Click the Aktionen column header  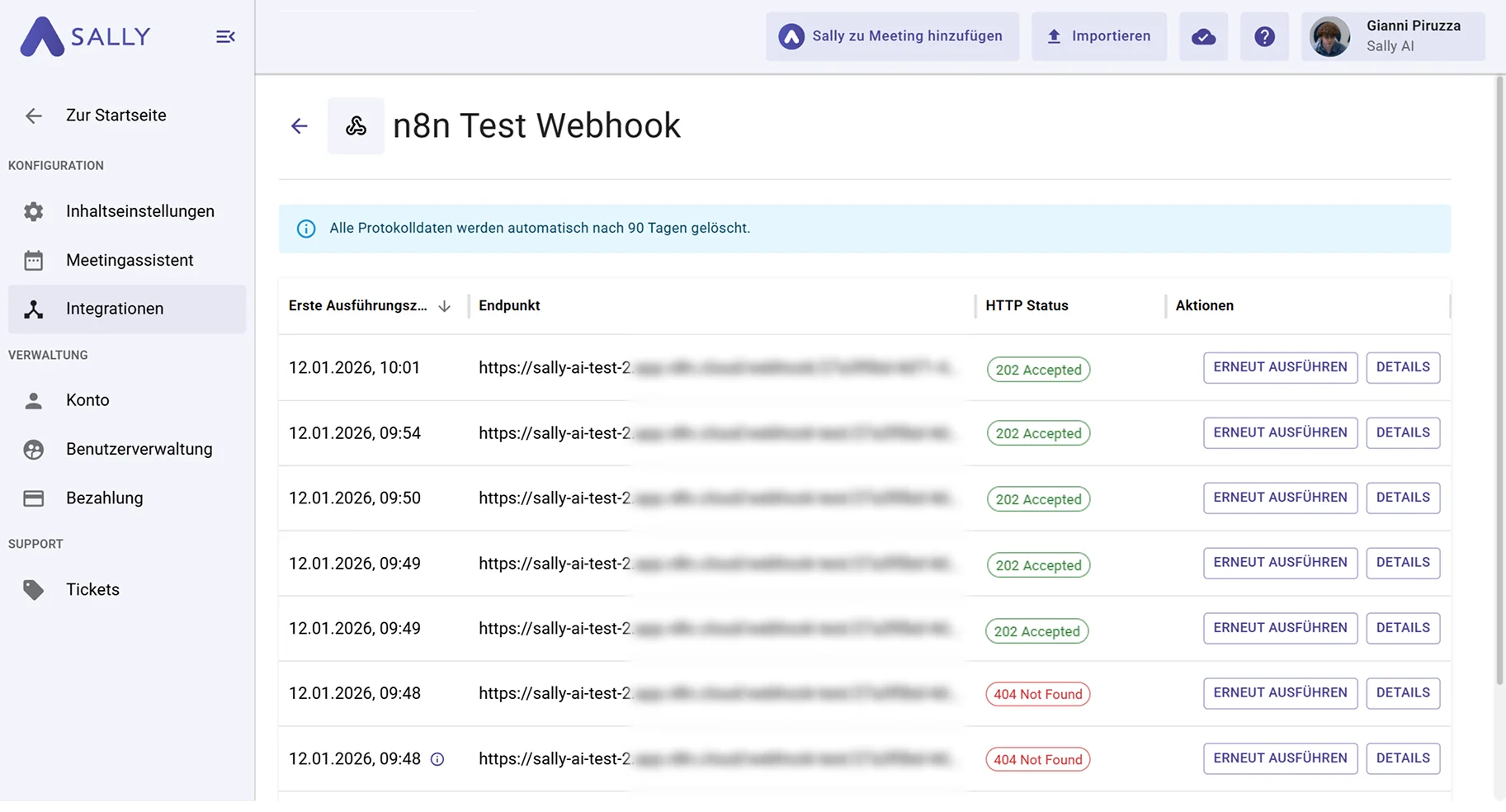(x=1204, y=305)
